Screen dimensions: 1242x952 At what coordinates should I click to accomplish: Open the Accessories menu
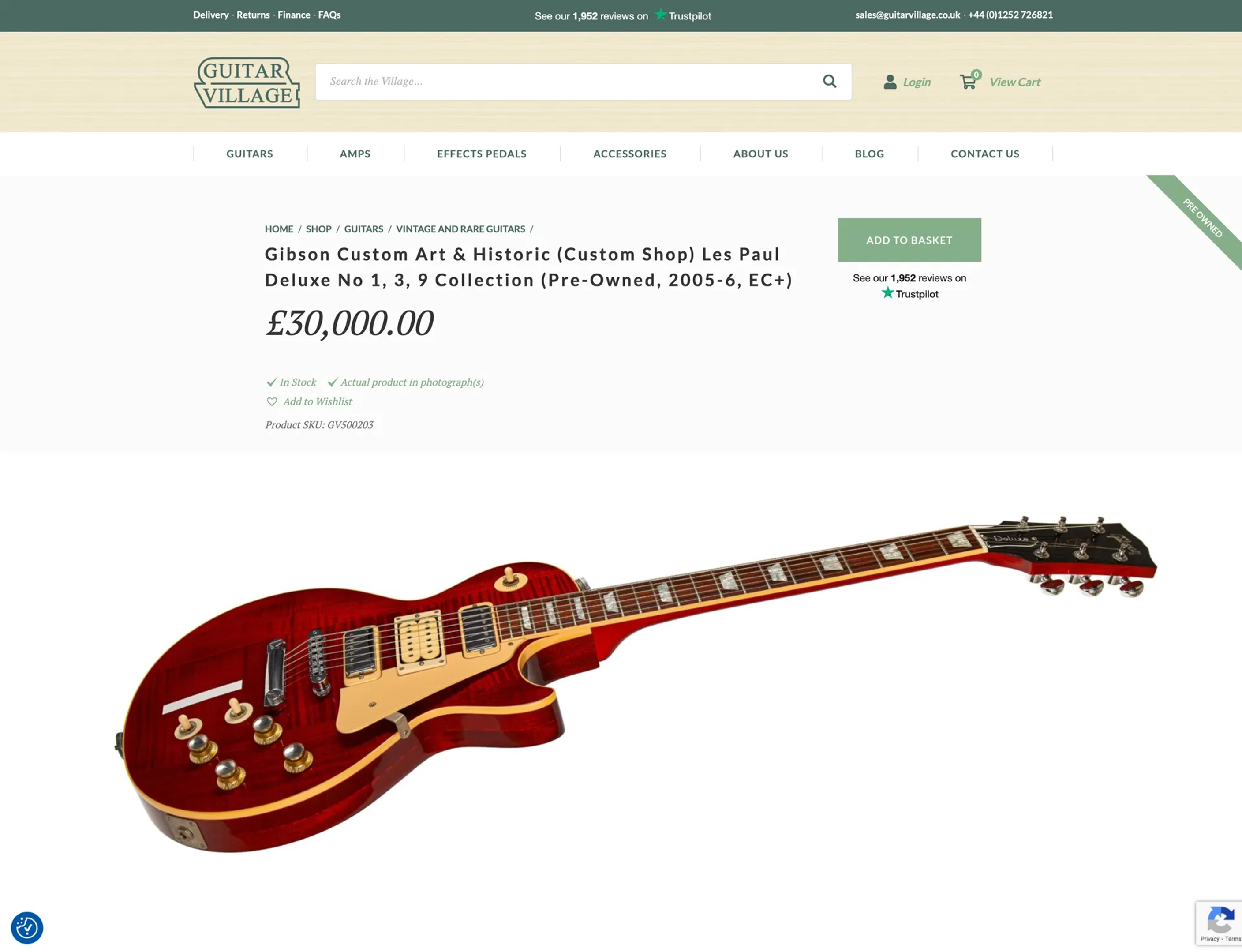[x=629, y=154]
